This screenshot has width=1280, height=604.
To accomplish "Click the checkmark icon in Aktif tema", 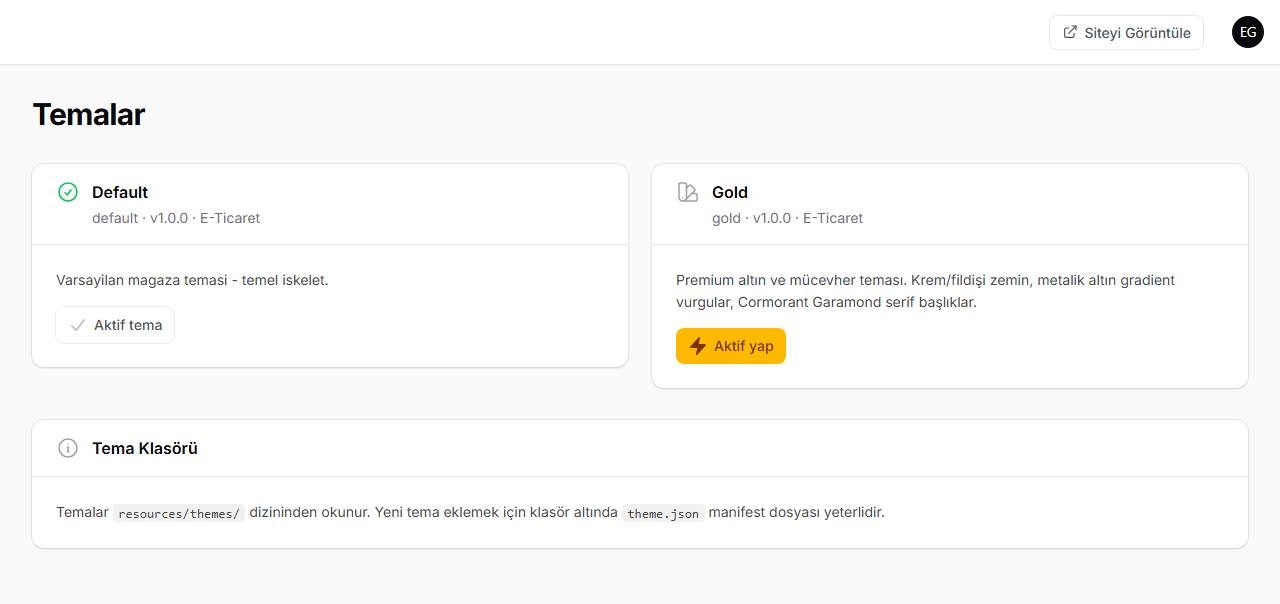I will 78,325.
